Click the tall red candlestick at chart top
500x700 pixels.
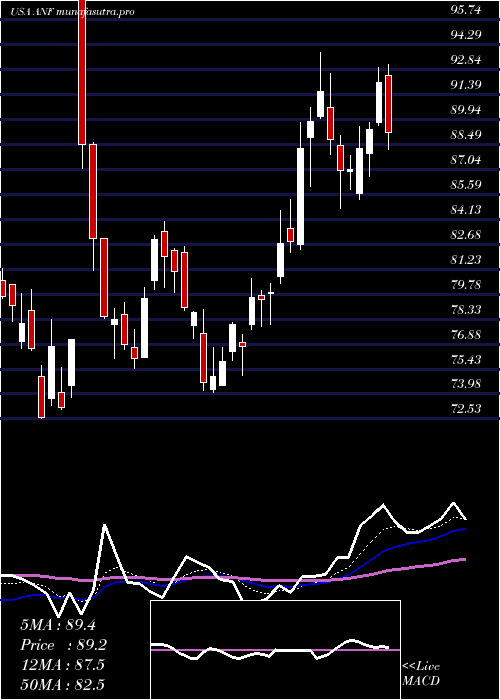tap(82, 72)
